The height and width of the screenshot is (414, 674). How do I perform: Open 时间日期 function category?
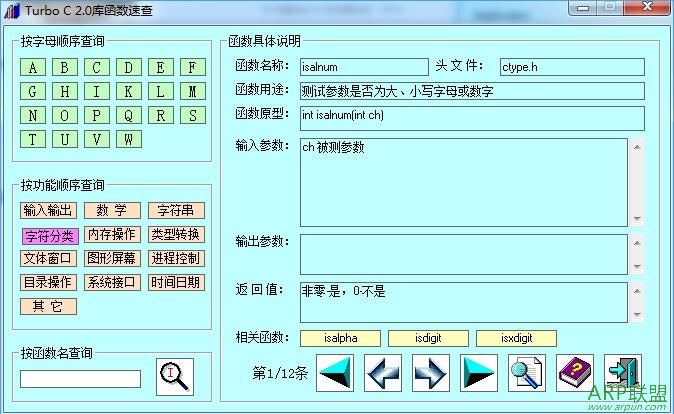click(176, 282)
